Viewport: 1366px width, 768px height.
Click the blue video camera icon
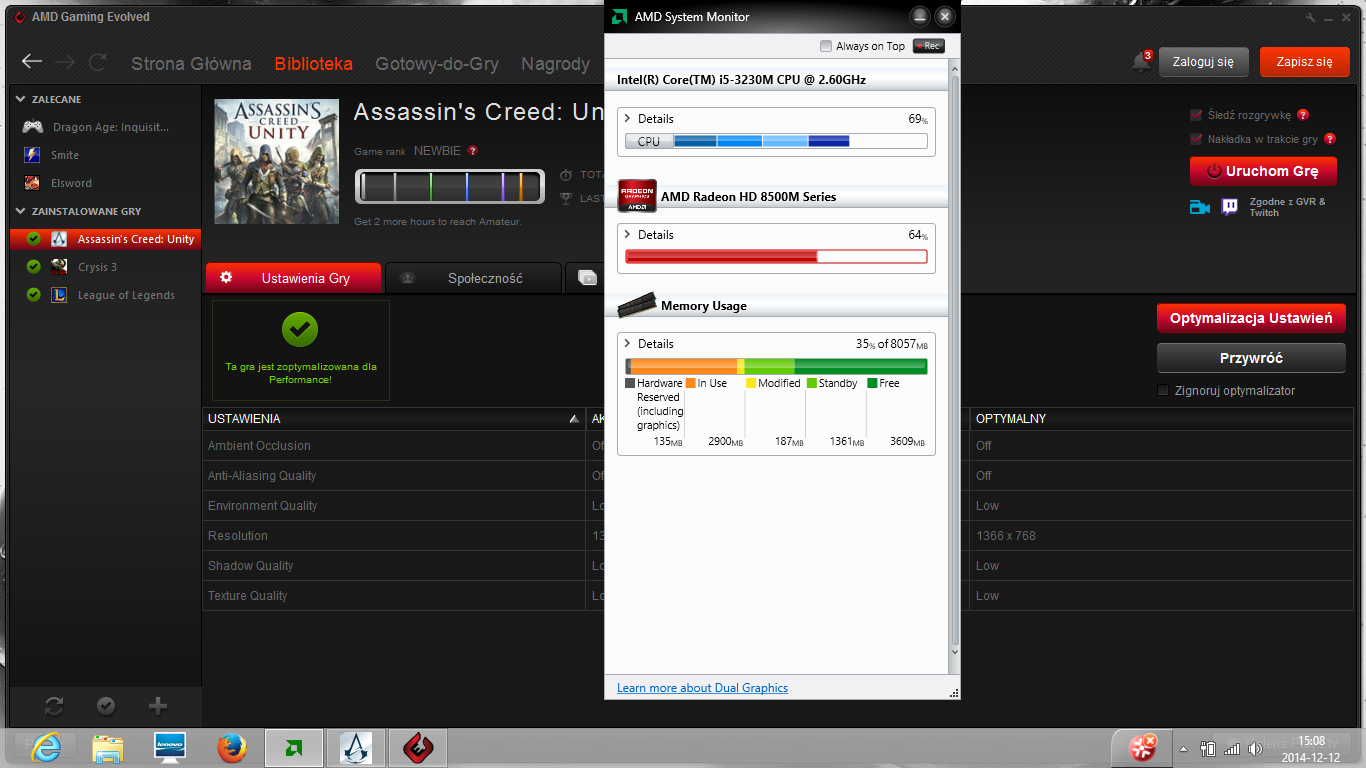click(1200, 207)
